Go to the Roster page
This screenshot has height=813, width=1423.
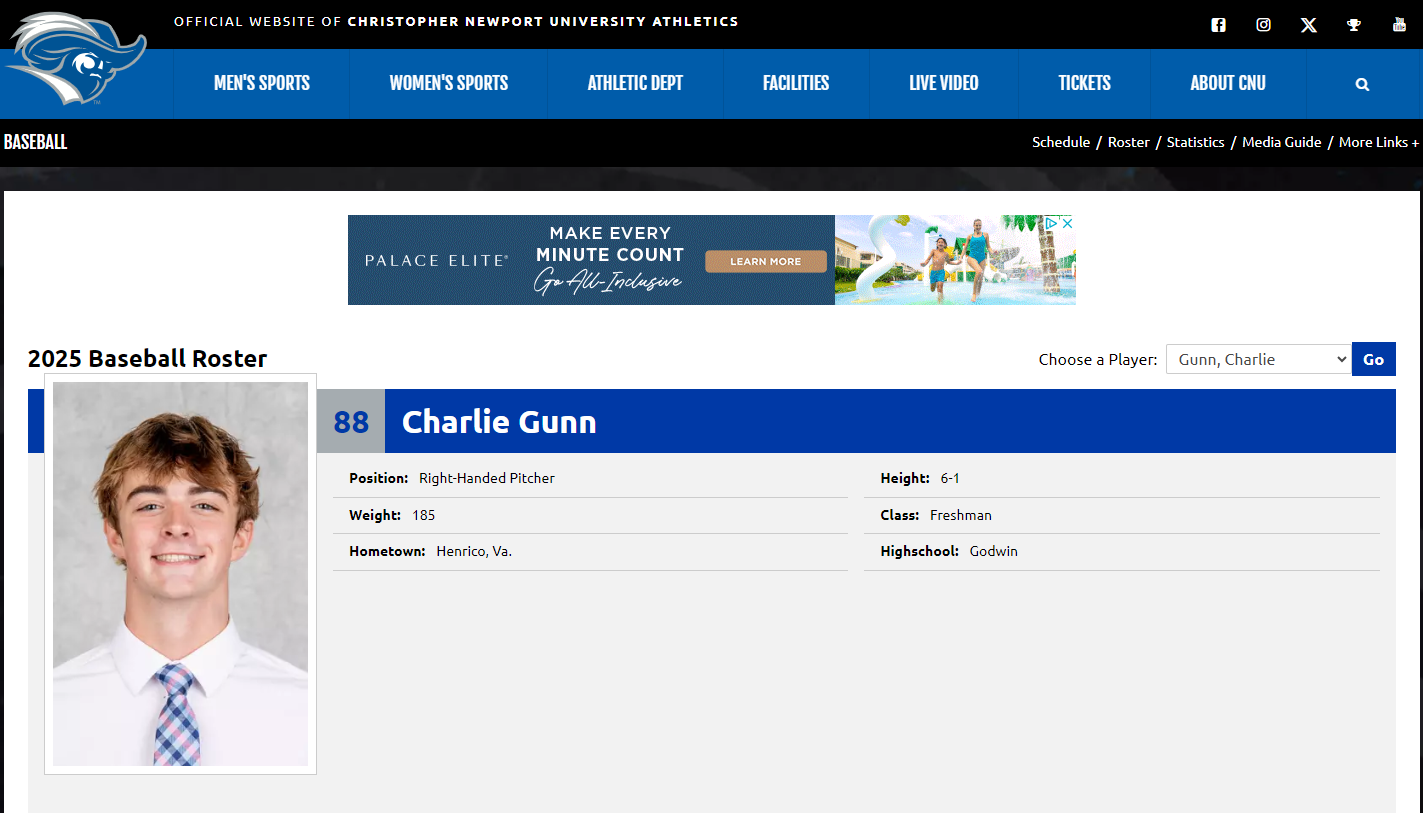[x=1128, y=142]
